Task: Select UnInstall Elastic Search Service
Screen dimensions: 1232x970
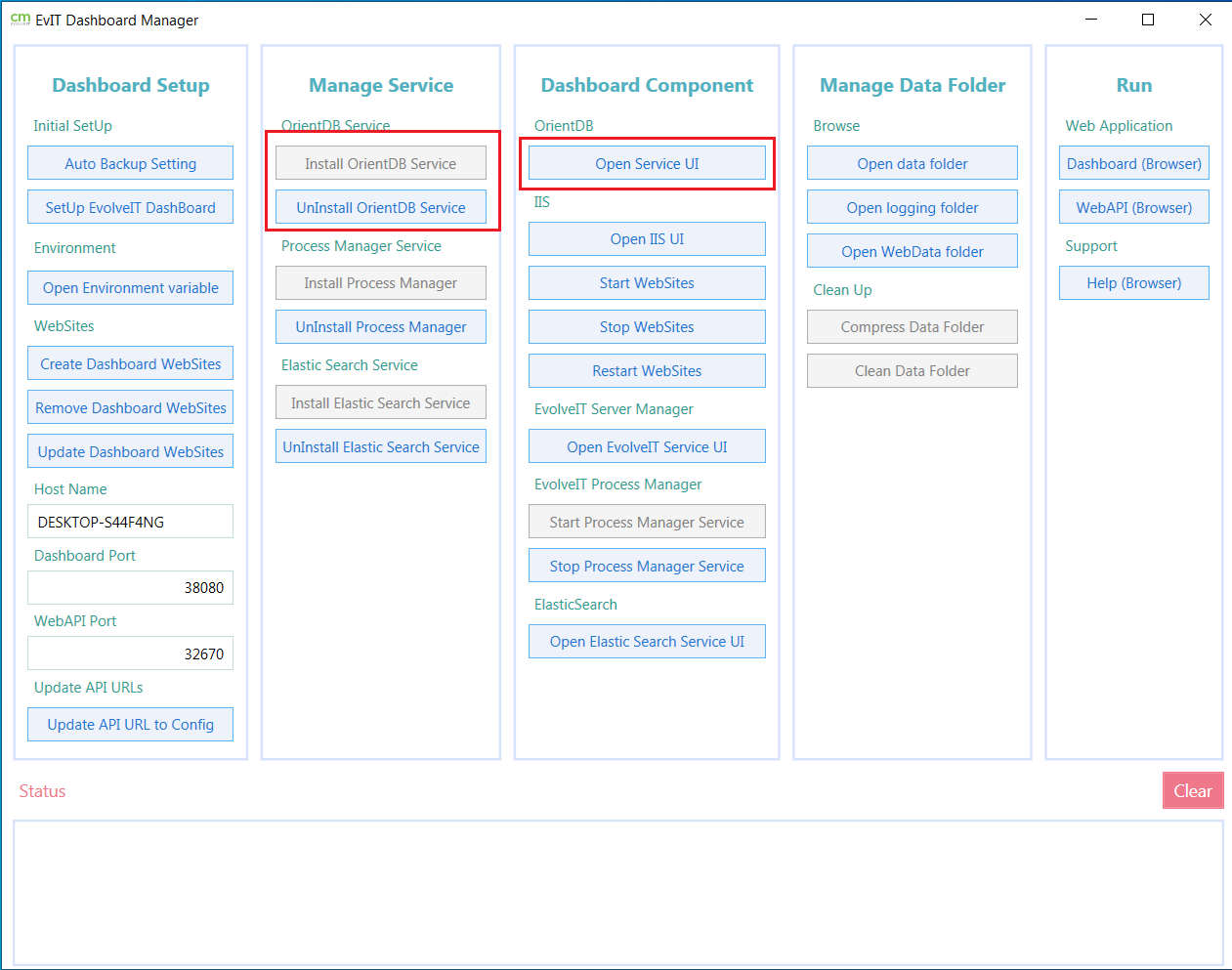Action: coord(381,446)
